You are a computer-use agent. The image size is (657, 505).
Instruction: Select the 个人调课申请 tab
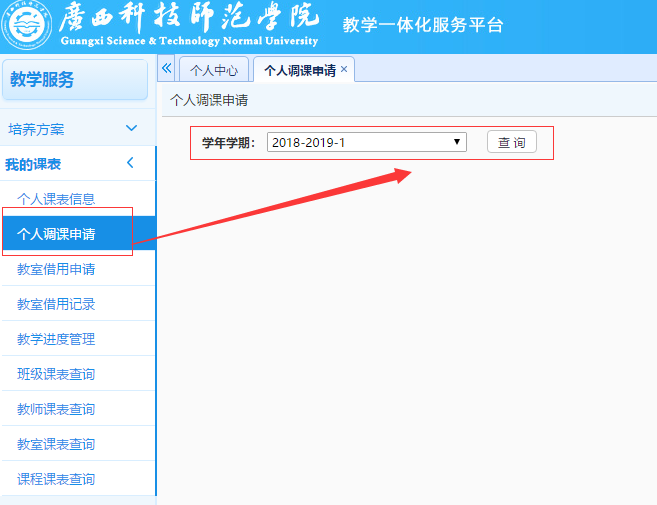[x=298, y=71]
